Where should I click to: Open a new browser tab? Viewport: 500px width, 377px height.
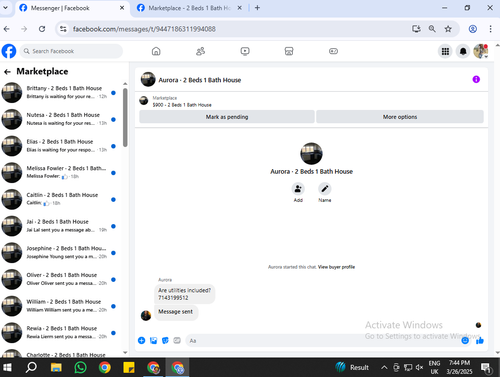tap(257, 8)
